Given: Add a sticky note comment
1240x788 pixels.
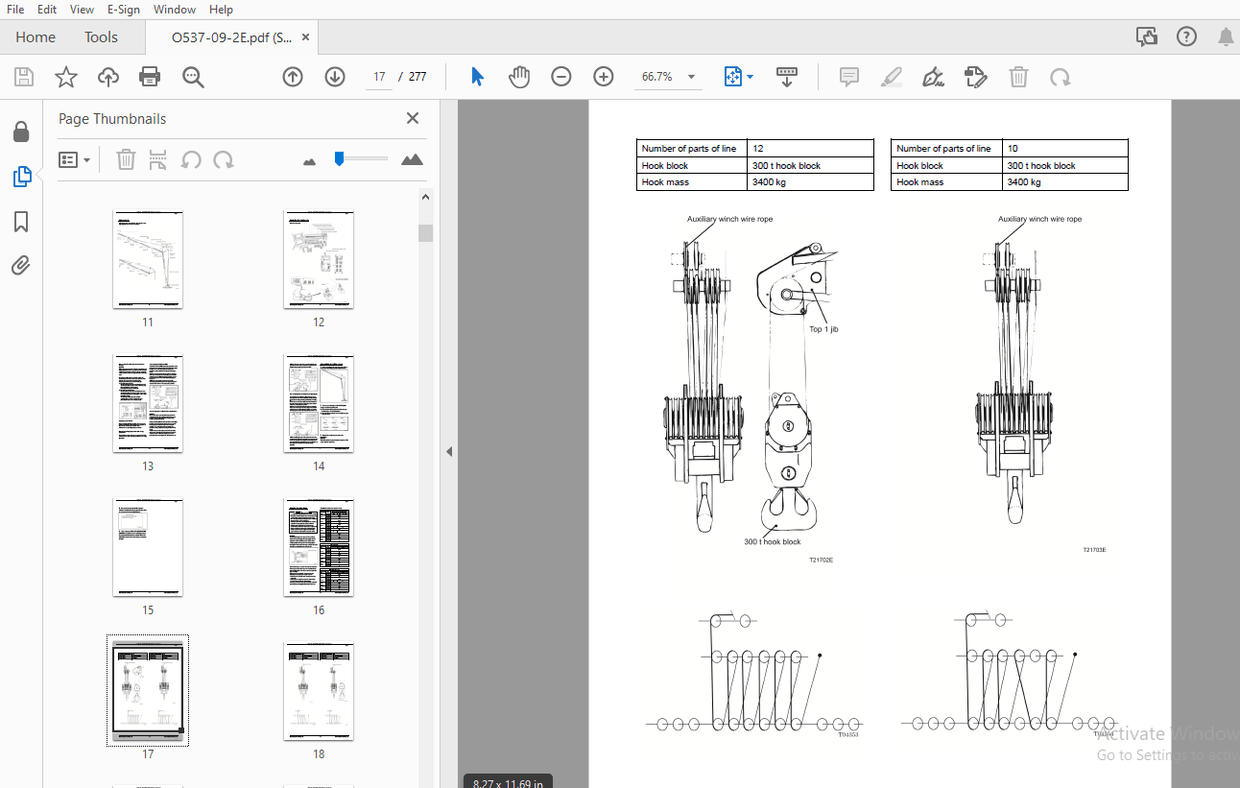Looking at the screenshot, I should tap(849, 77).
